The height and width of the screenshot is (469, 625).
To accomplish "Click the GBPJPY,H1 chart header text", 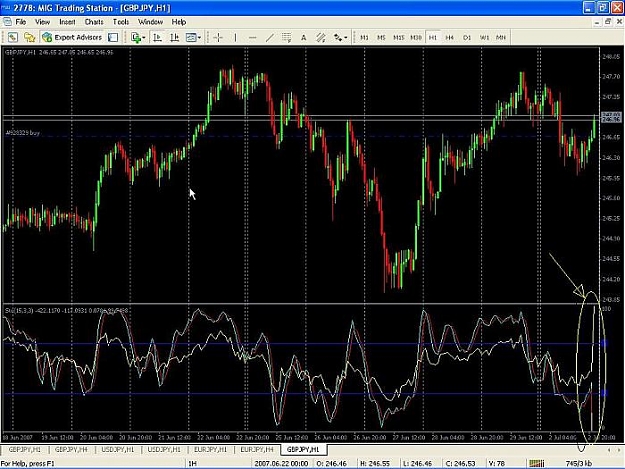I will (x=59, y=52).
